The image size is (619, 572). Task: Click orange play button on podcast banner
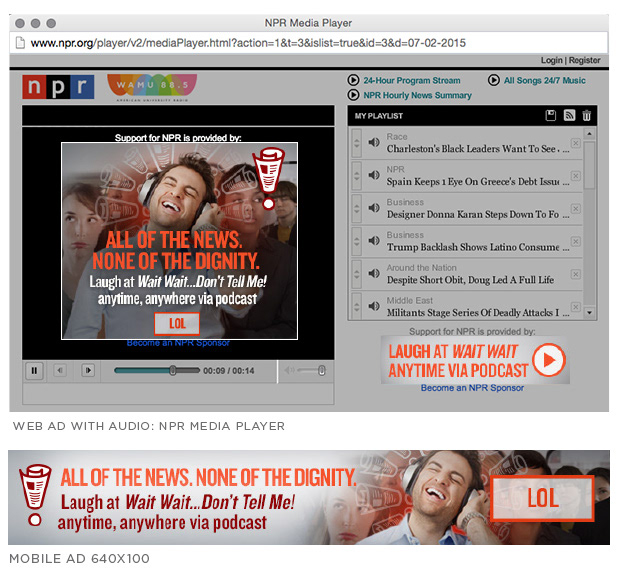tap(549, 360)
